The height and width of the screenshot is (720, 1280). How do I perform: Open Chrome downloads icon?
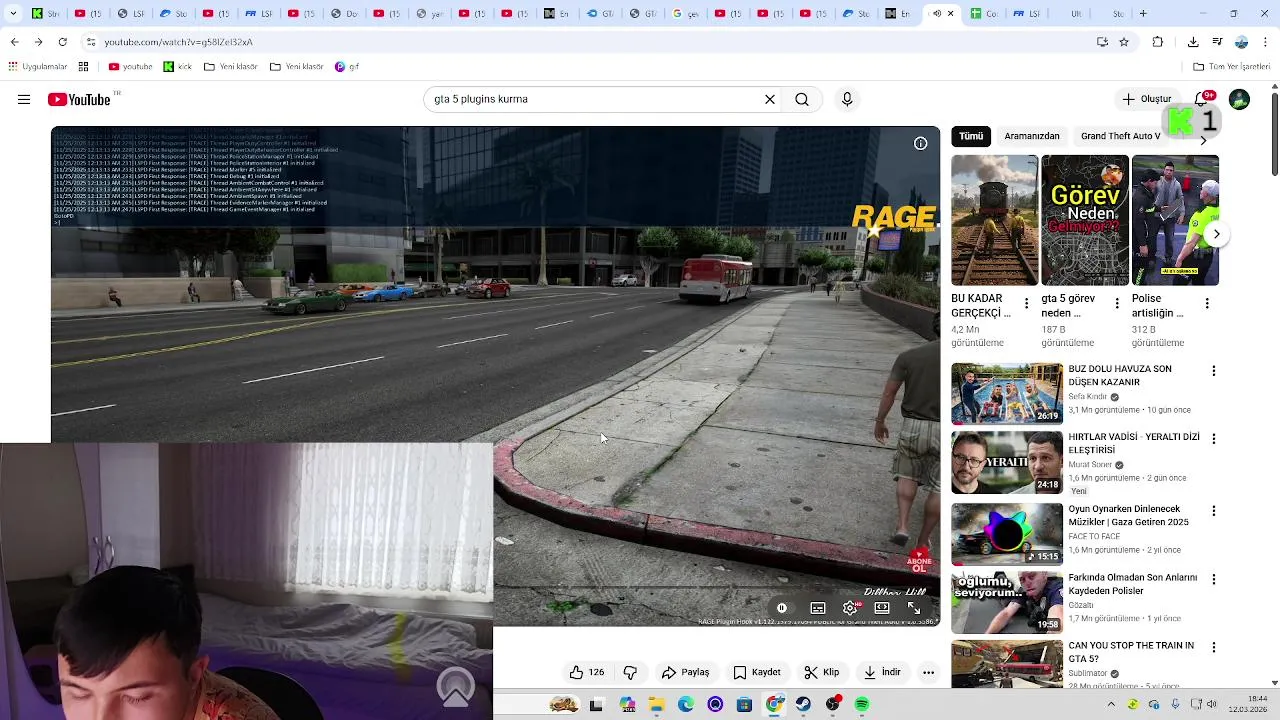point(1193,42)
